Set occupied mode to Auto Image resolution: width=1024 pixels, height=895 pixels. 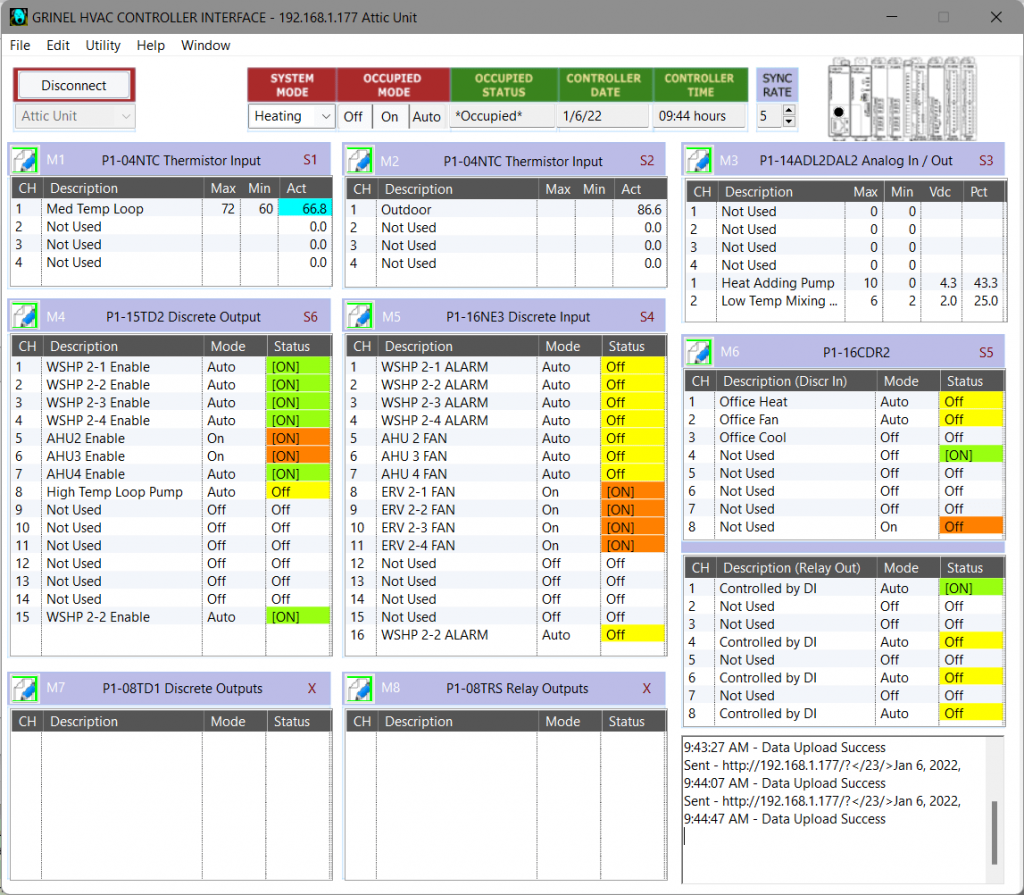tap(427, 117)
